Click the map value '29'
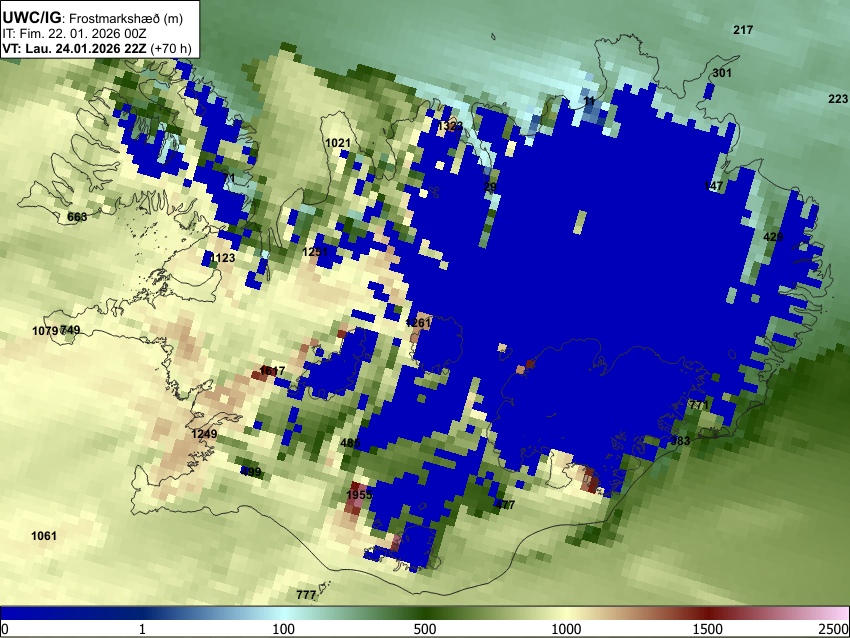The image size is (850, 638). click(x=490, y=187)
